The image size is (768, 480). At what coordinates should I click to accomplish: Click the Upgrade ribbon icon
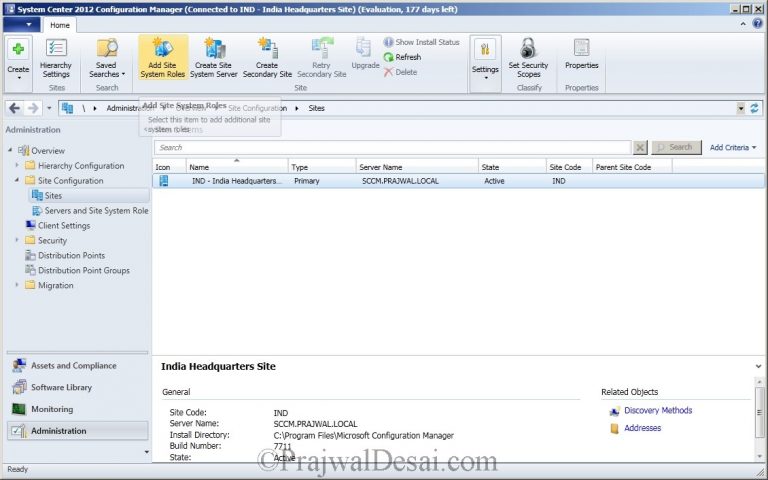point(365,54)
